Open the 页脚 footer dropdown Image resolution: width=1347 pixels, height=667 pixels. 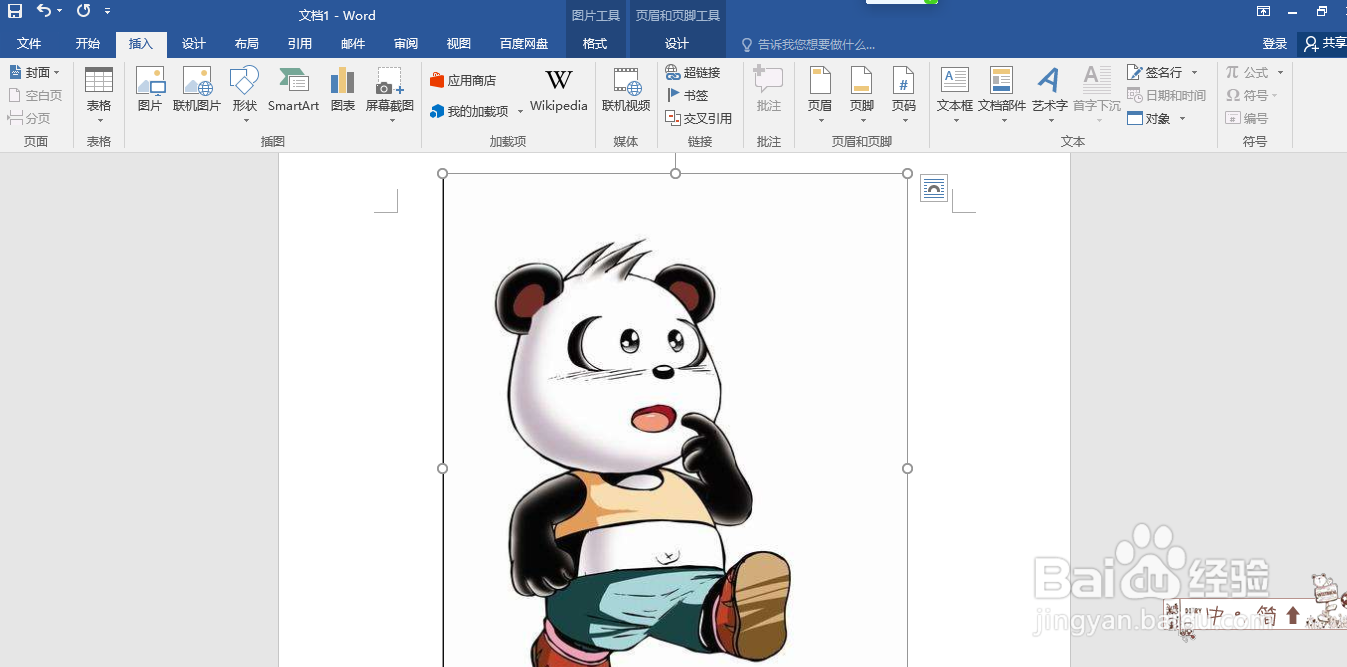(862, 96)
